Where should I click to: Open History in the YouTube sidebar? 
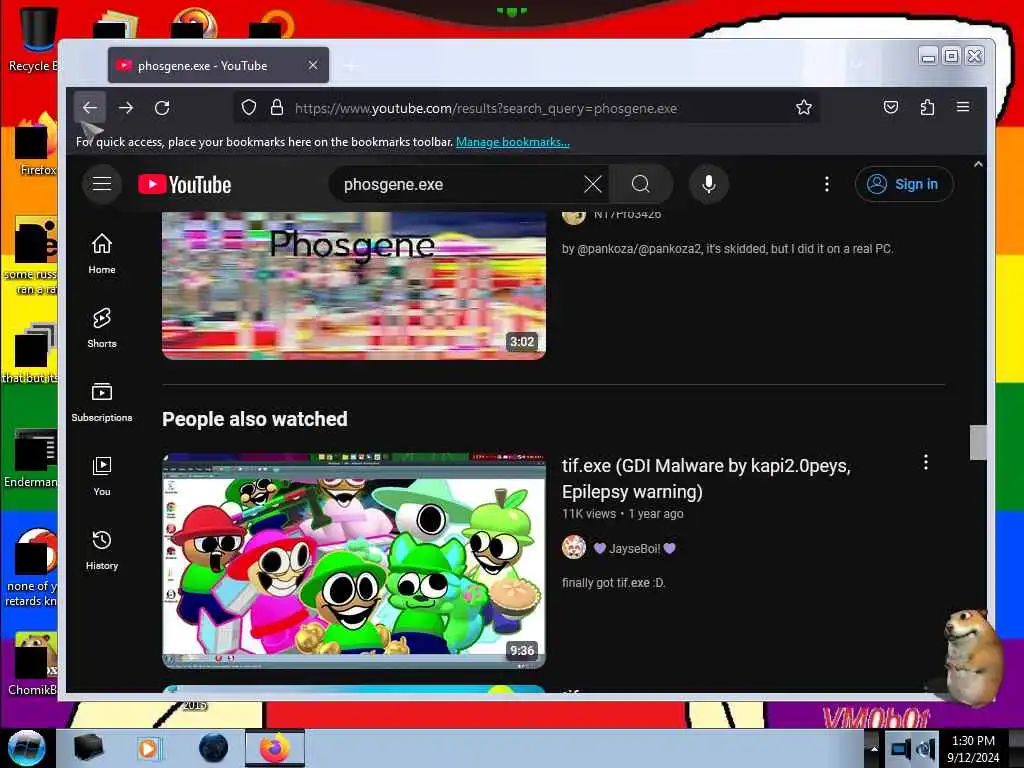click(x=102, y=550)
